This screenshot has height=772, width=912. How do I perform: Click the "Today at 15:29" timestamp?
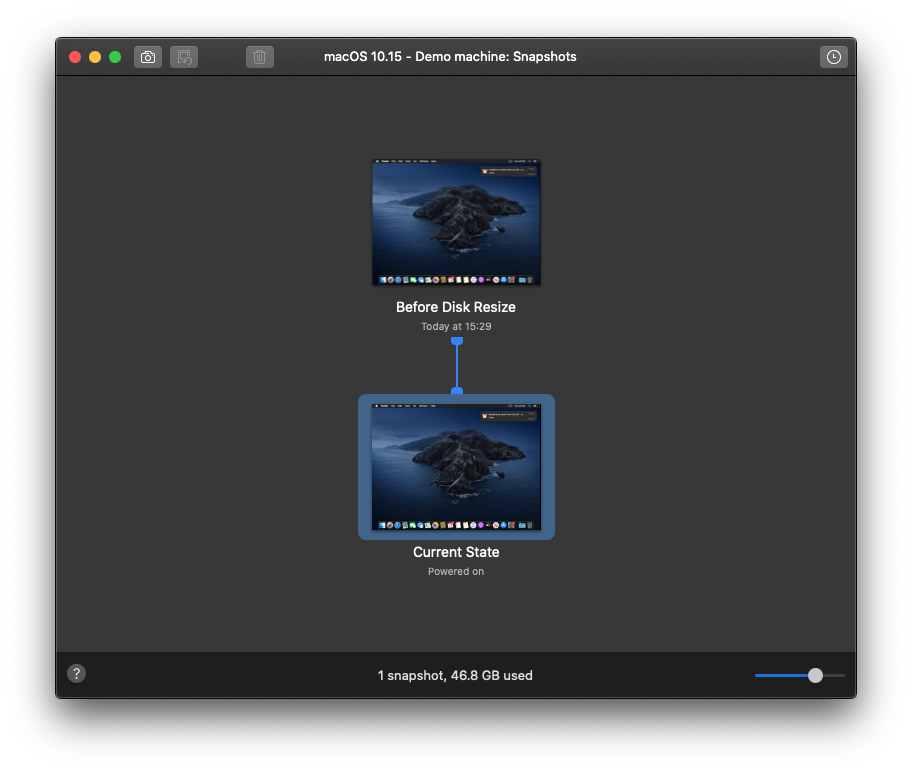coord(456,326)
